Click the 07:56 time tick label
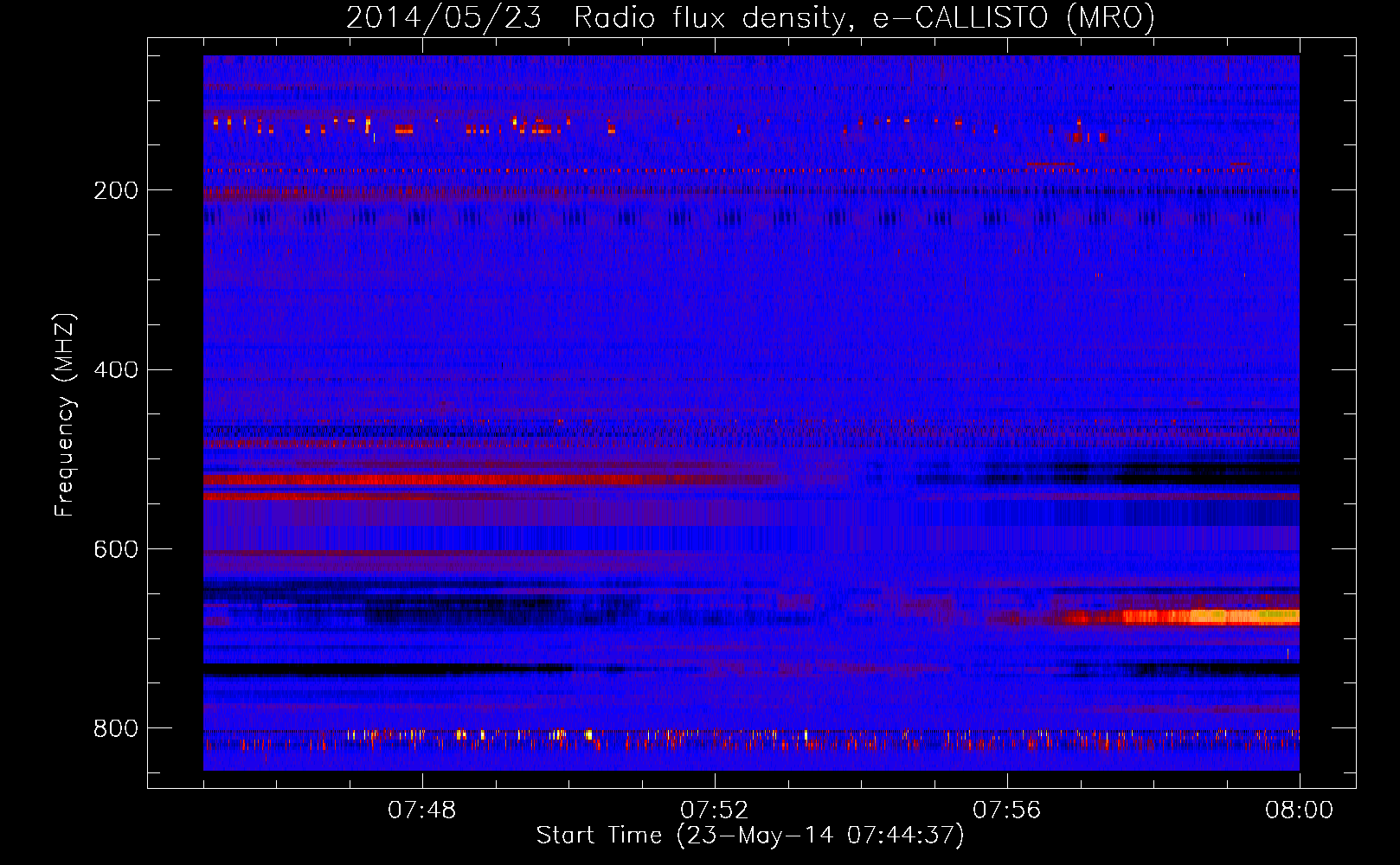The image size is (1400, 865). [x=1006, y=811]
